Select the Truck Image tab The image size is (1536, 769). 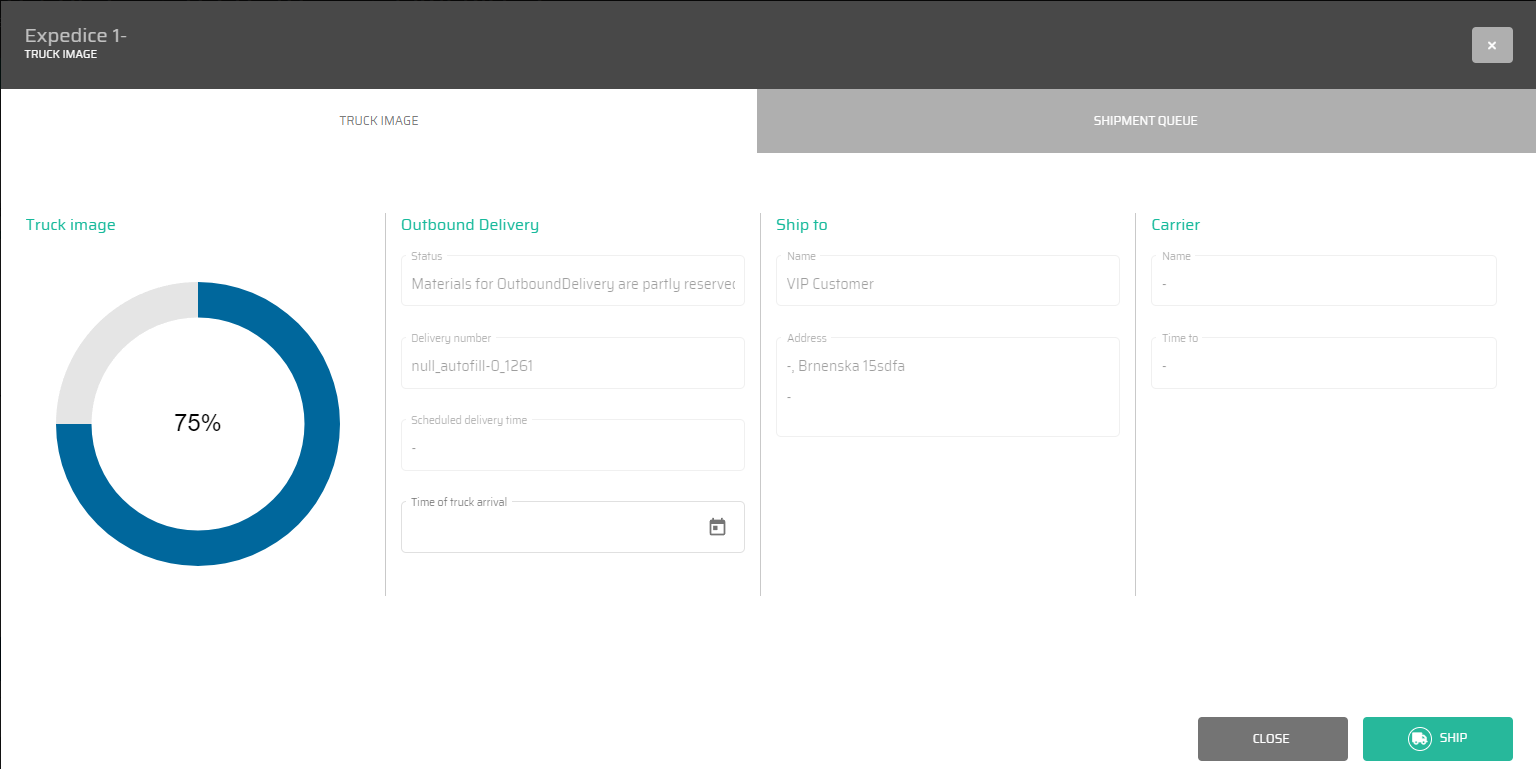click(x=378, y=121)
